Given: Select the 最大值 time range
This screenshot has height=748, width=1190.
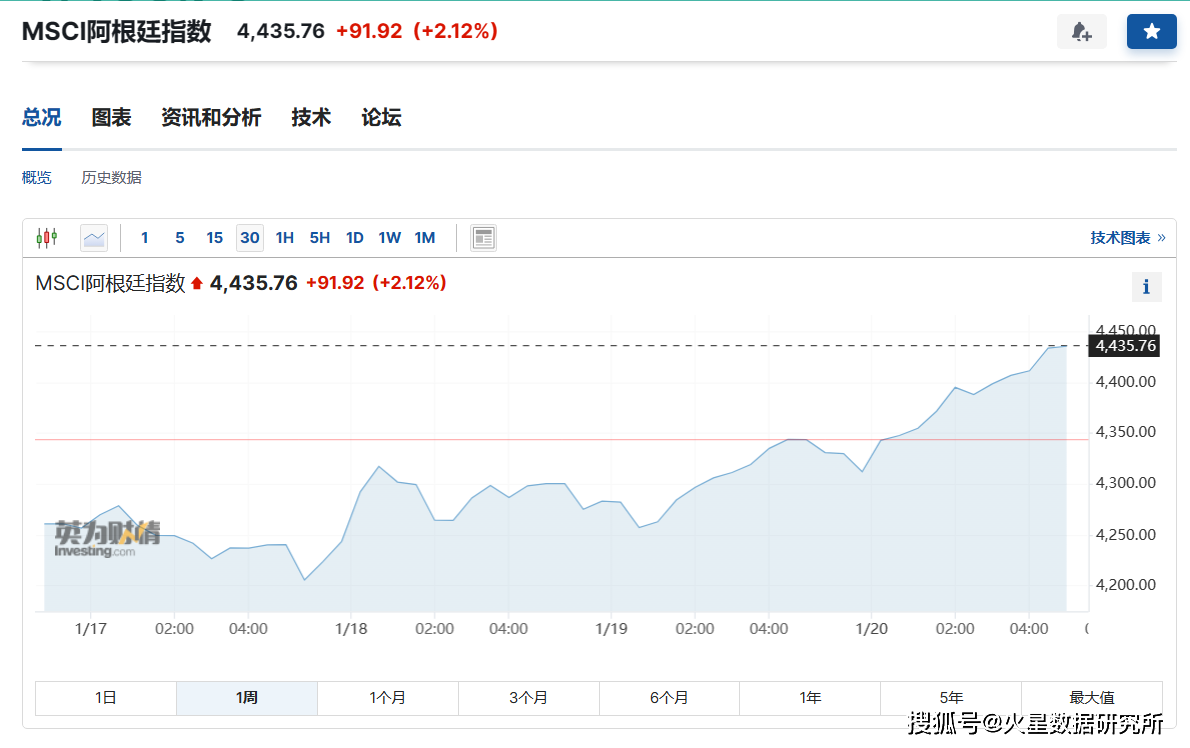Looking at the screenshot, I should click(1092, 698).
